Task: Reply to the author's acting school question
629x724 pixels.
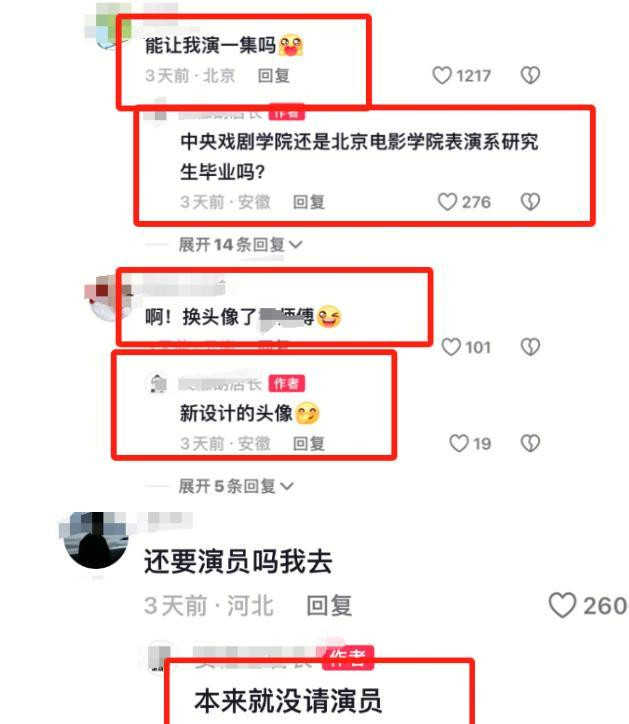Action: coord(309,202)
